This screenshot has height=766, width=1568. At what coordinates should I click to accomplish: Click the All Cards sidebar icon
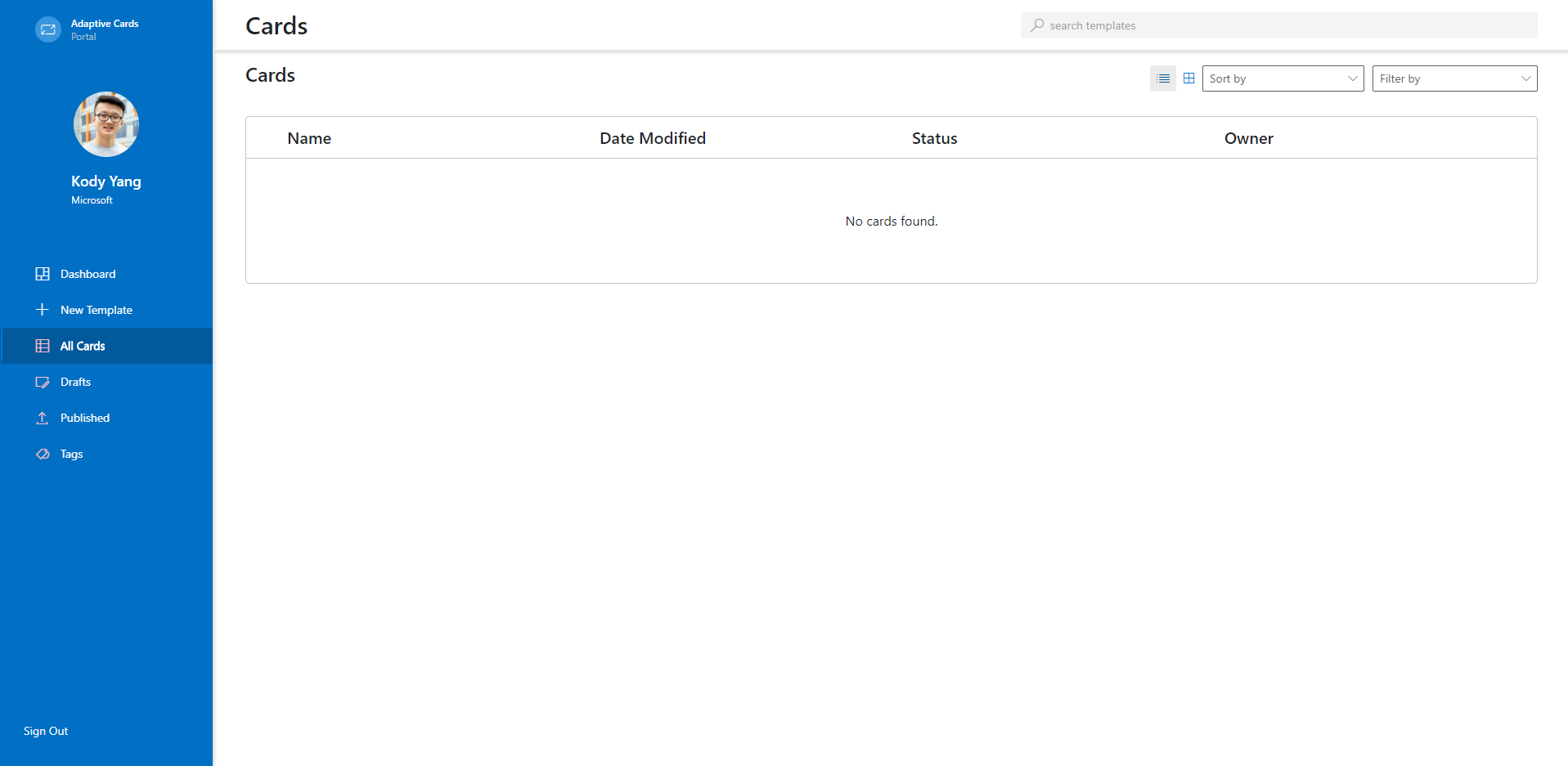(42, 346)
